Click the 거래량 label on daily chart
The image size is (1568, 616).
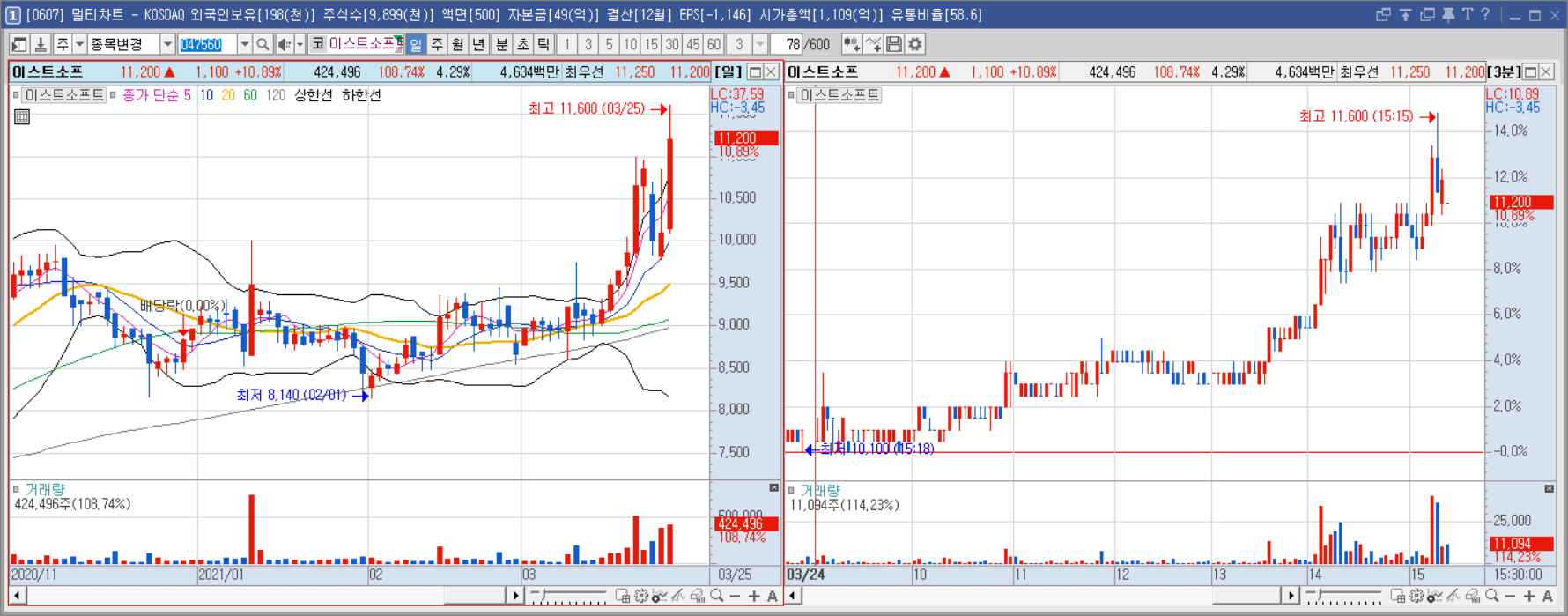click(x=45, y=489)
